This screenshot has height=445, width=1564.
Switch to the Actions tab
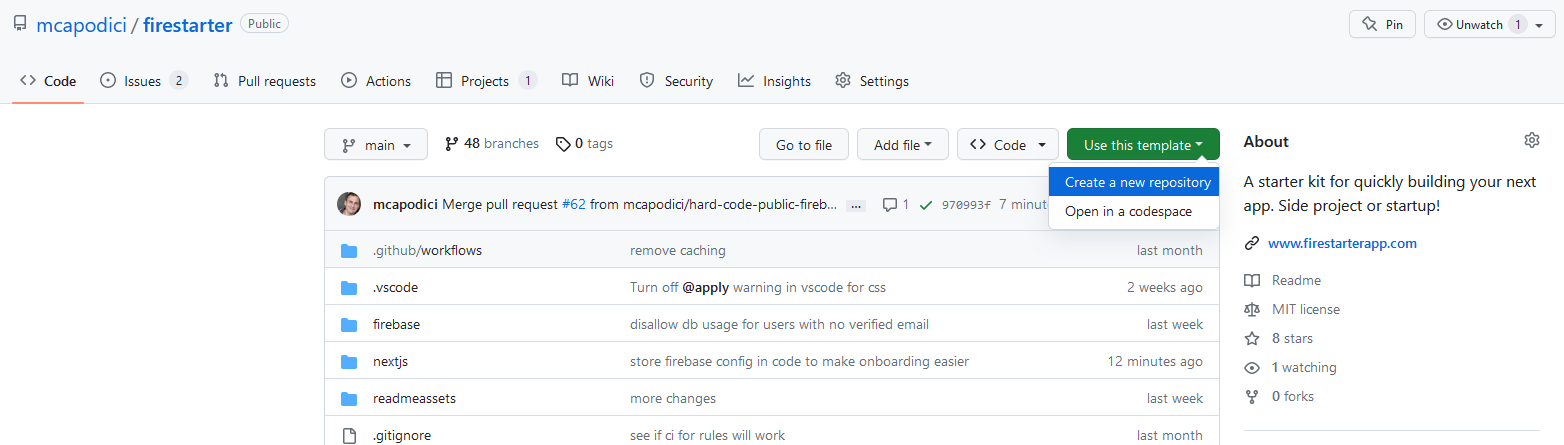pyautogui.click(x=376, y=81)
